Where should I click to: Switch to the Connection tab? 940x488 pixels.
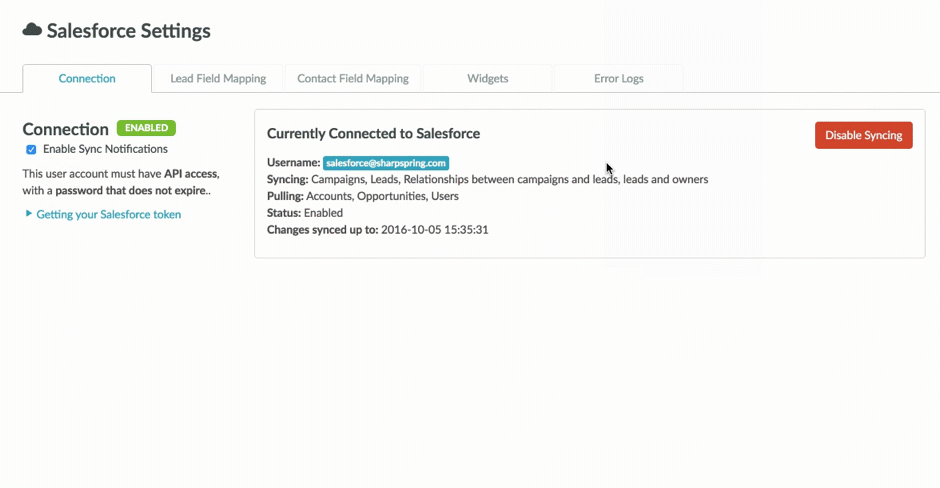(x=87, y=79)
